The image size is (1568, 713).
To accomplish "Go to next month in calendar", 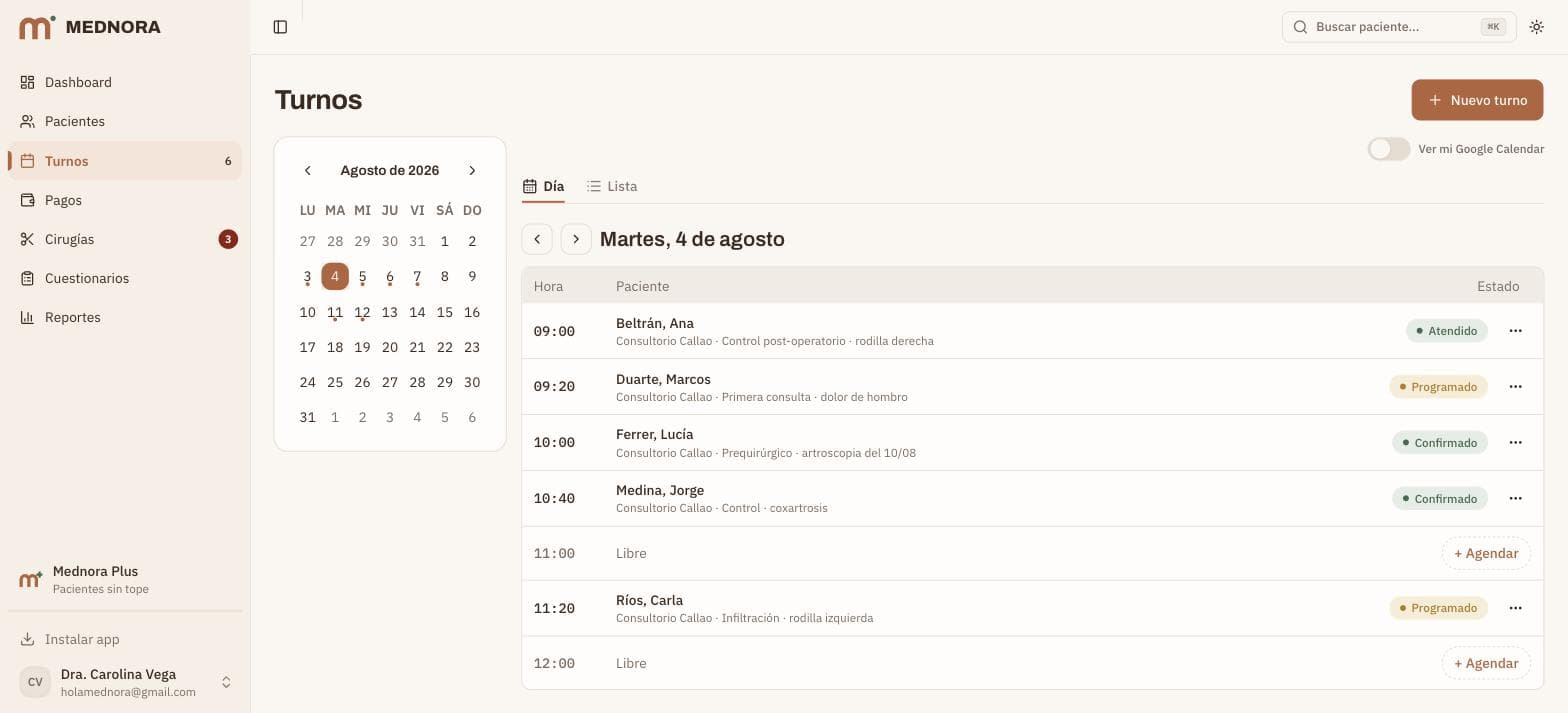I will [x=472, y=171].
